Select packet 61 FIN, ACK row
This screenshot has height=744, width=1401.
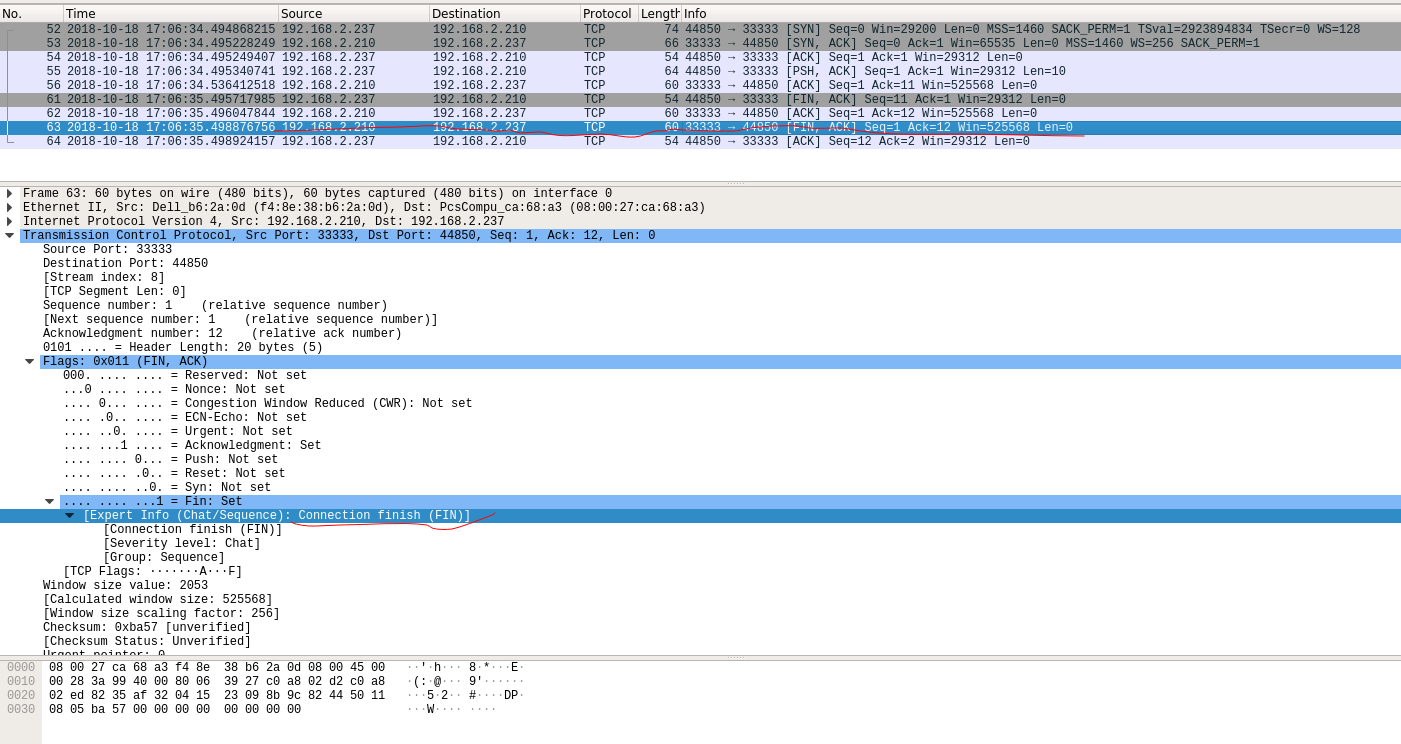[x=700, y=100]
